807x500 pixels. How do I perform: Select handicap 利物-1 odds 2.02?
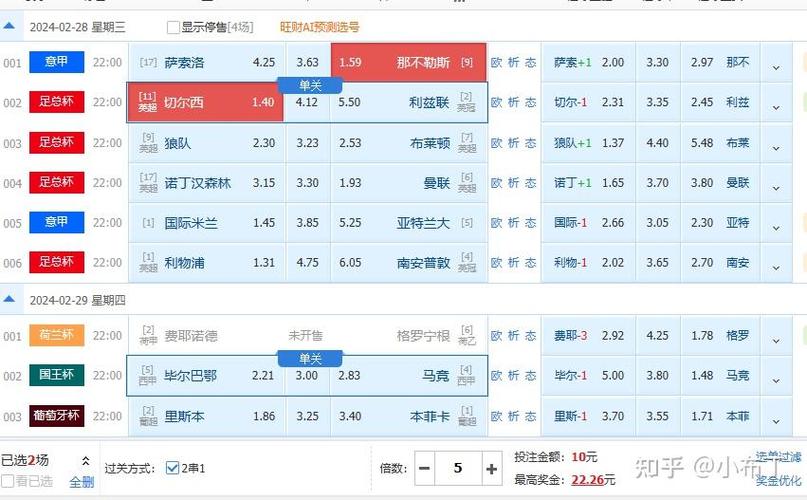pyautogui.click(x=589, y=263)
